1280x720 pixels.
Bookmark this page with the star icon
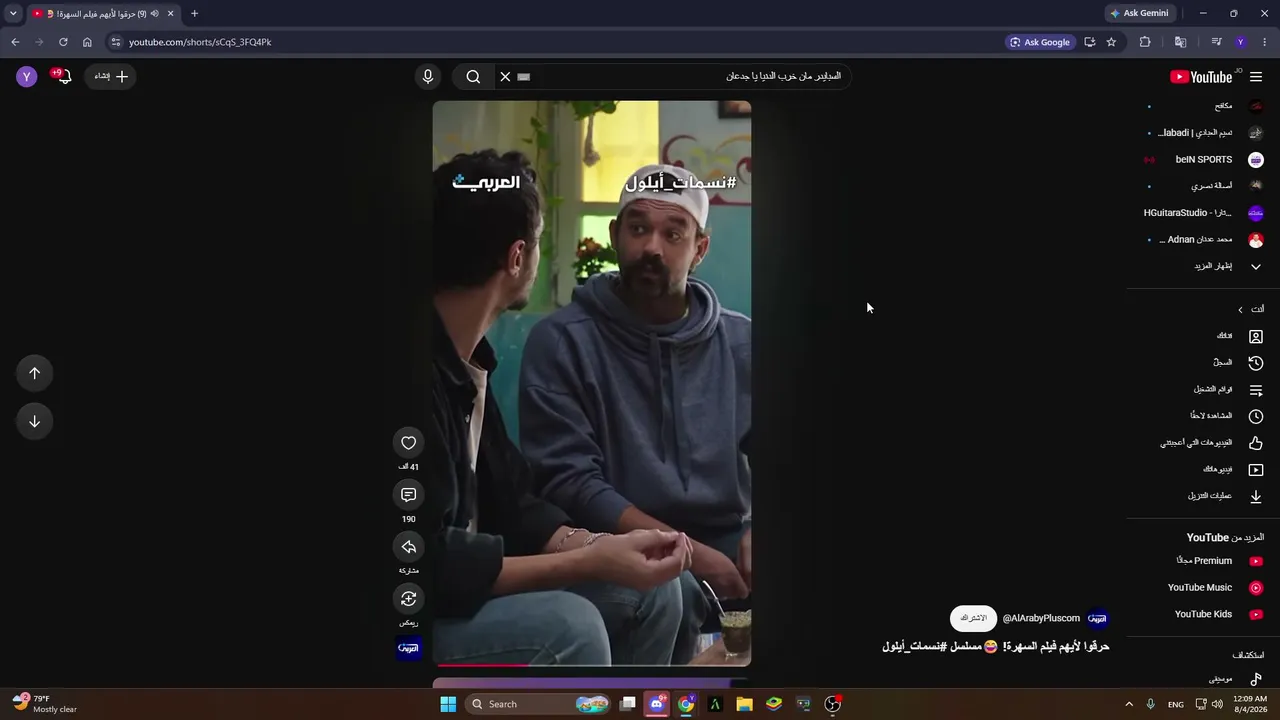pyautogui.click(x=1111, y=42)
